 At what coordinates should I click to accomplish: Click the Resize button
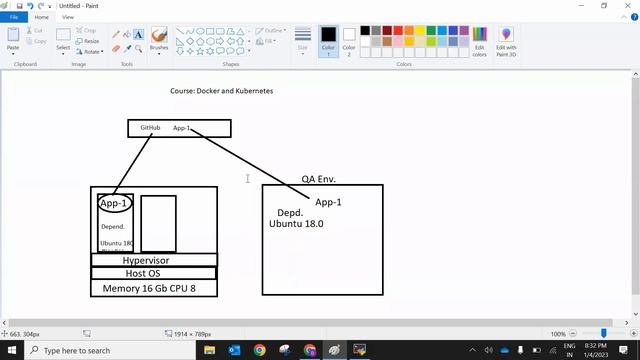[x=88, y=41]
